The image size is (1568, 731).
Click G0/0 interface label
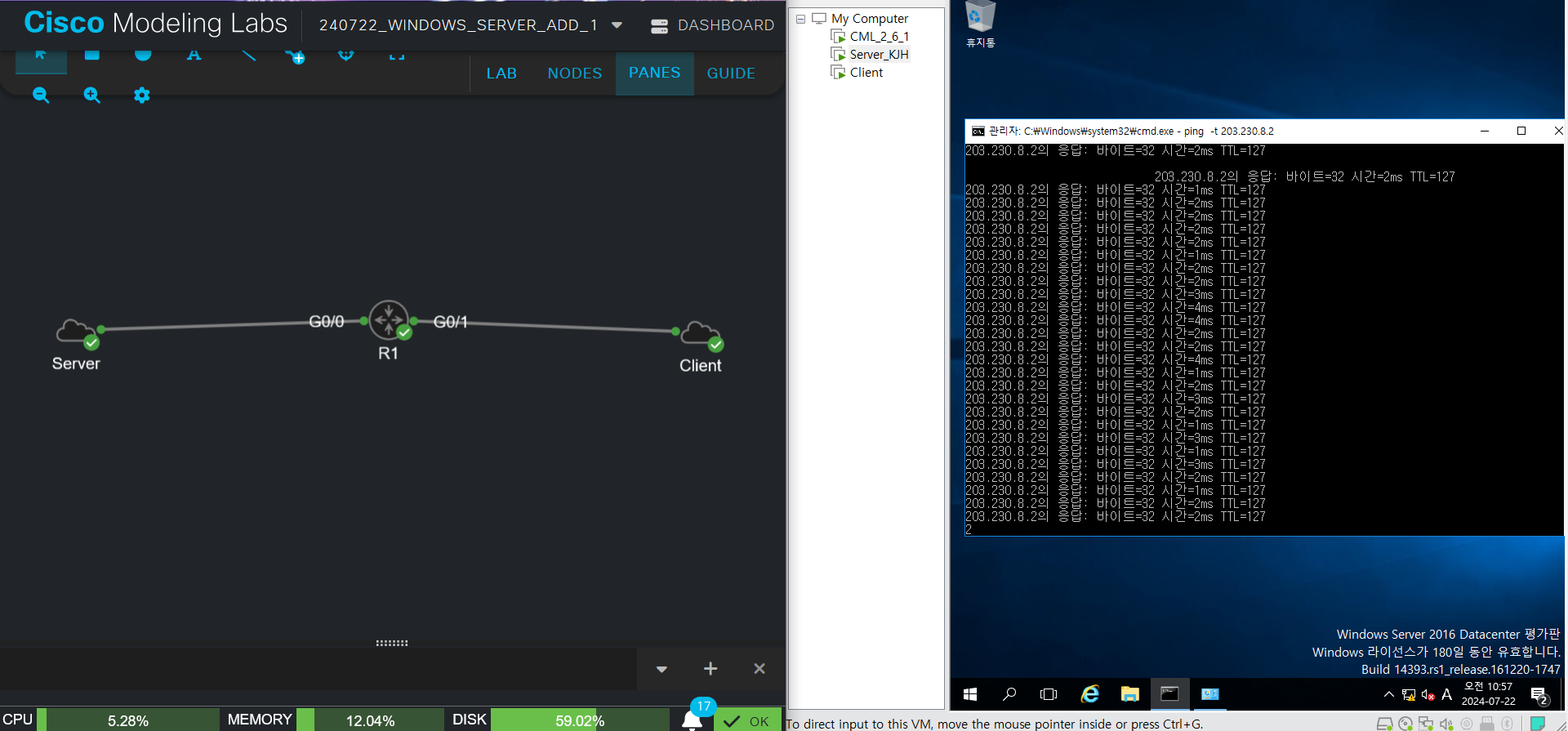[327, 322]
